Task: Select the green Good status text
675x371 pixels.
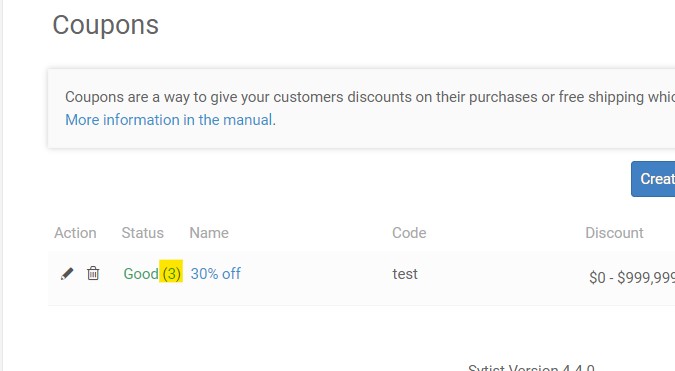Action: (141, 274)
